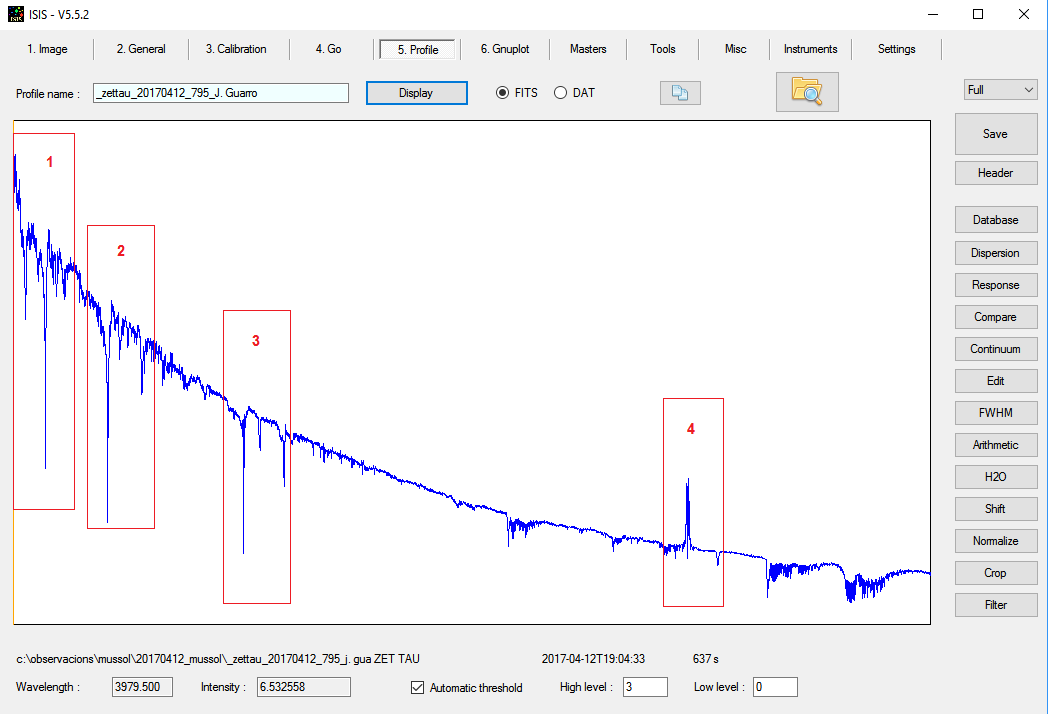Click the emission peak in region 4

tap(687, 483)
